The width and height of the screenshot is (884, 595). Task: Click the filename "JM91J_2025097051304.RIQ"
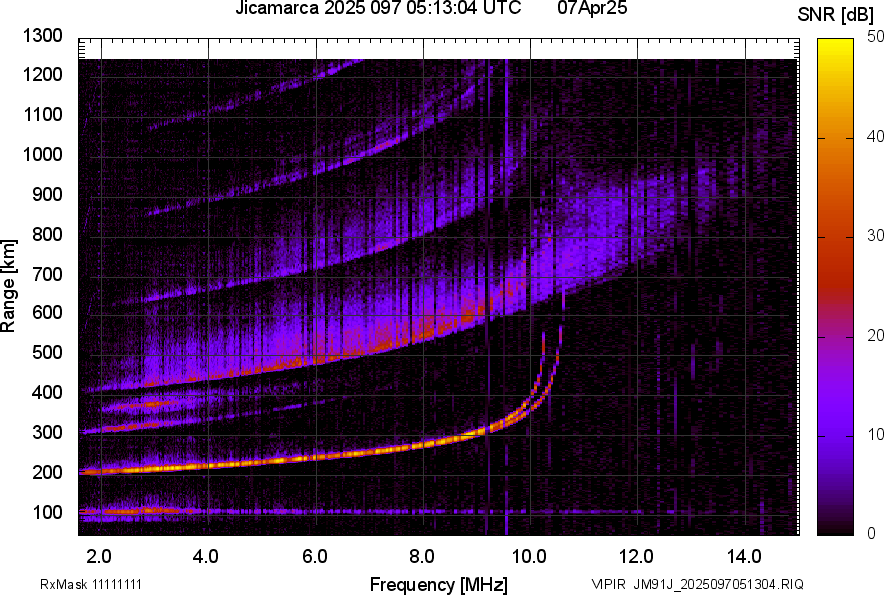point(718,584)
